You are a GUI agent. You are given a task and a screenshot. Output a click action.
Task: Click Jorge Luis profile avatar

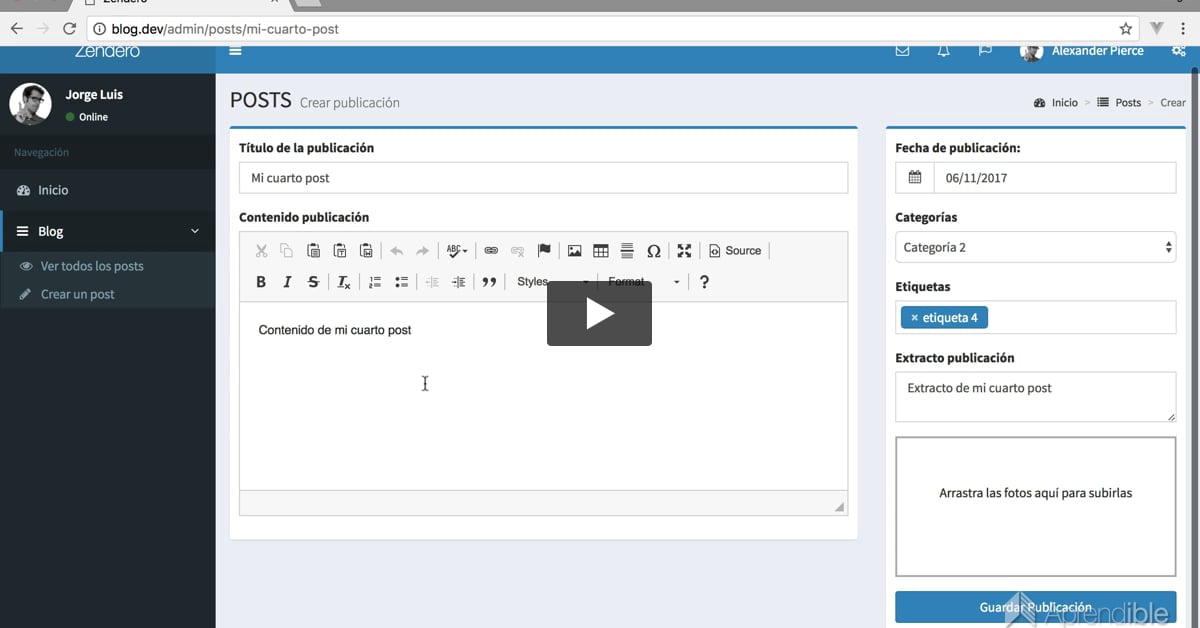coord(30,104)
